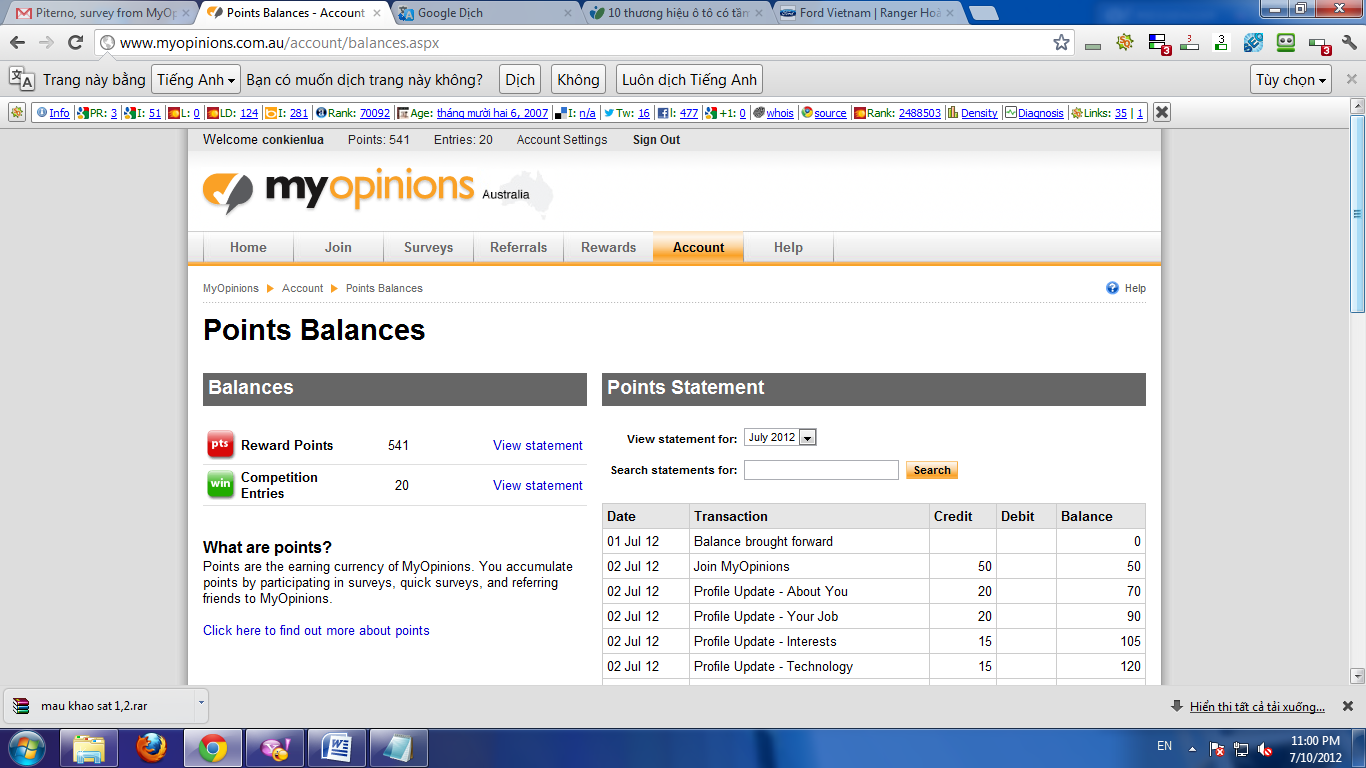Click the SEOquake whois link
The image size is (1366, 768).
coord(780,113)
